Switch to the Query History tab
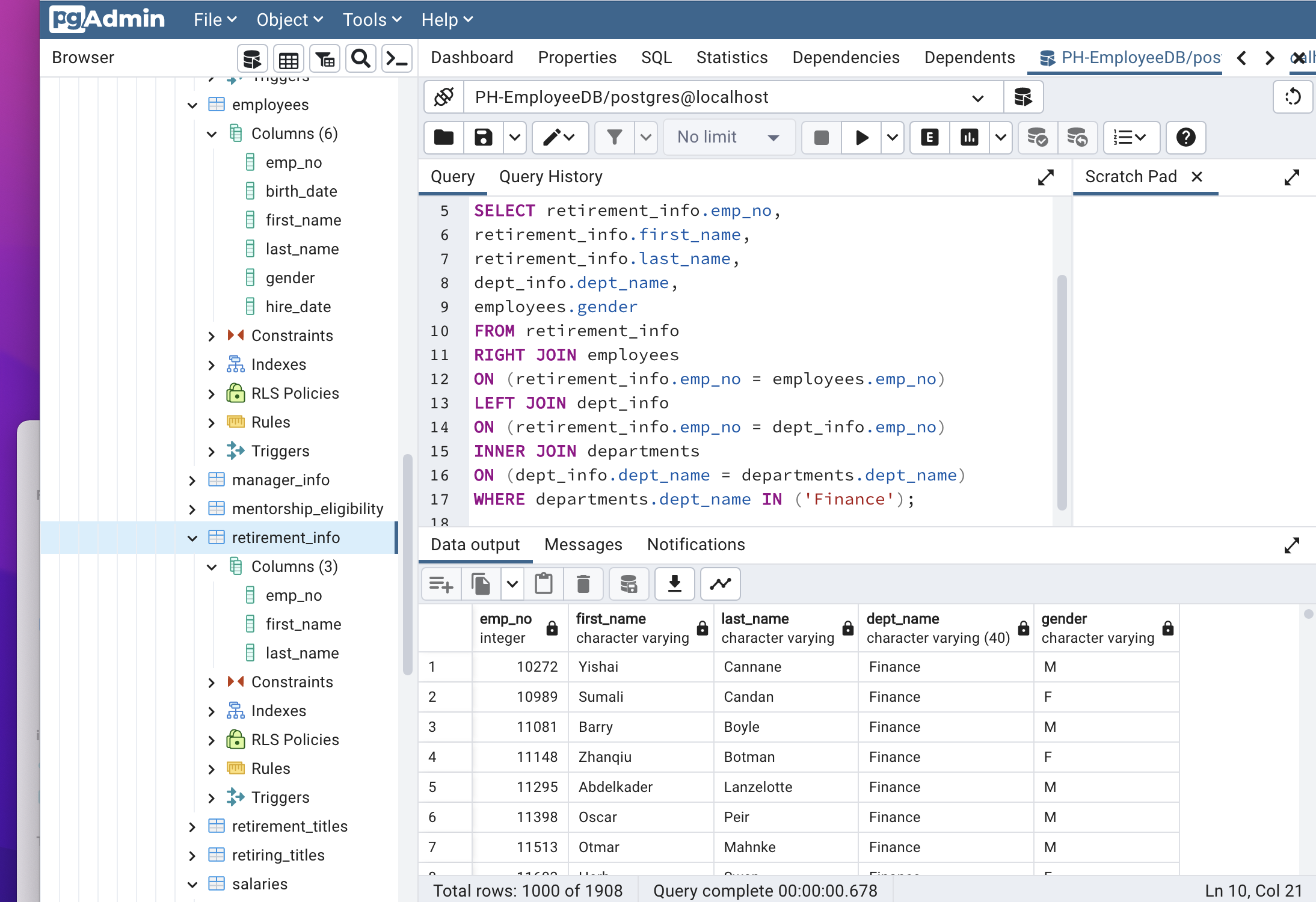This screenshot has width=1316, height=902. click(x=550, y=176)
